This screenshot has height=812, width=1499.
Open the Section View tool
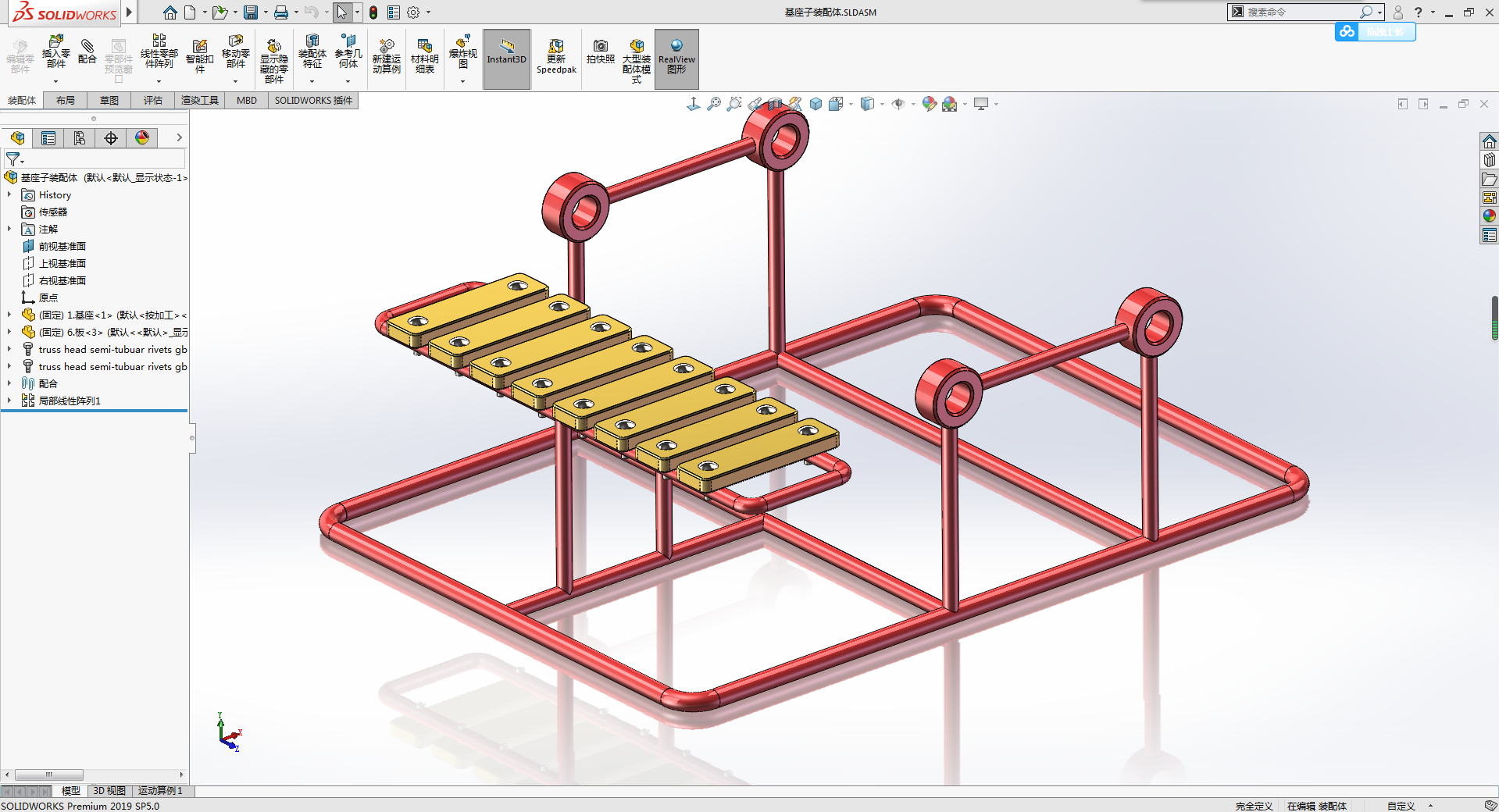tap(775, 104)
